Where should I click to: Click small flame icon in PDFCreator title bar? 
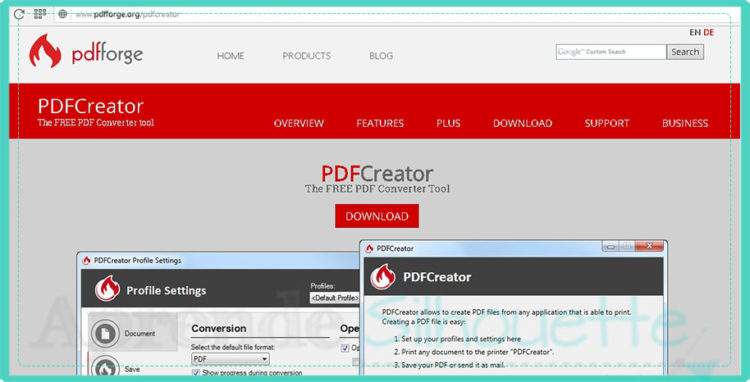pos(369,249)
